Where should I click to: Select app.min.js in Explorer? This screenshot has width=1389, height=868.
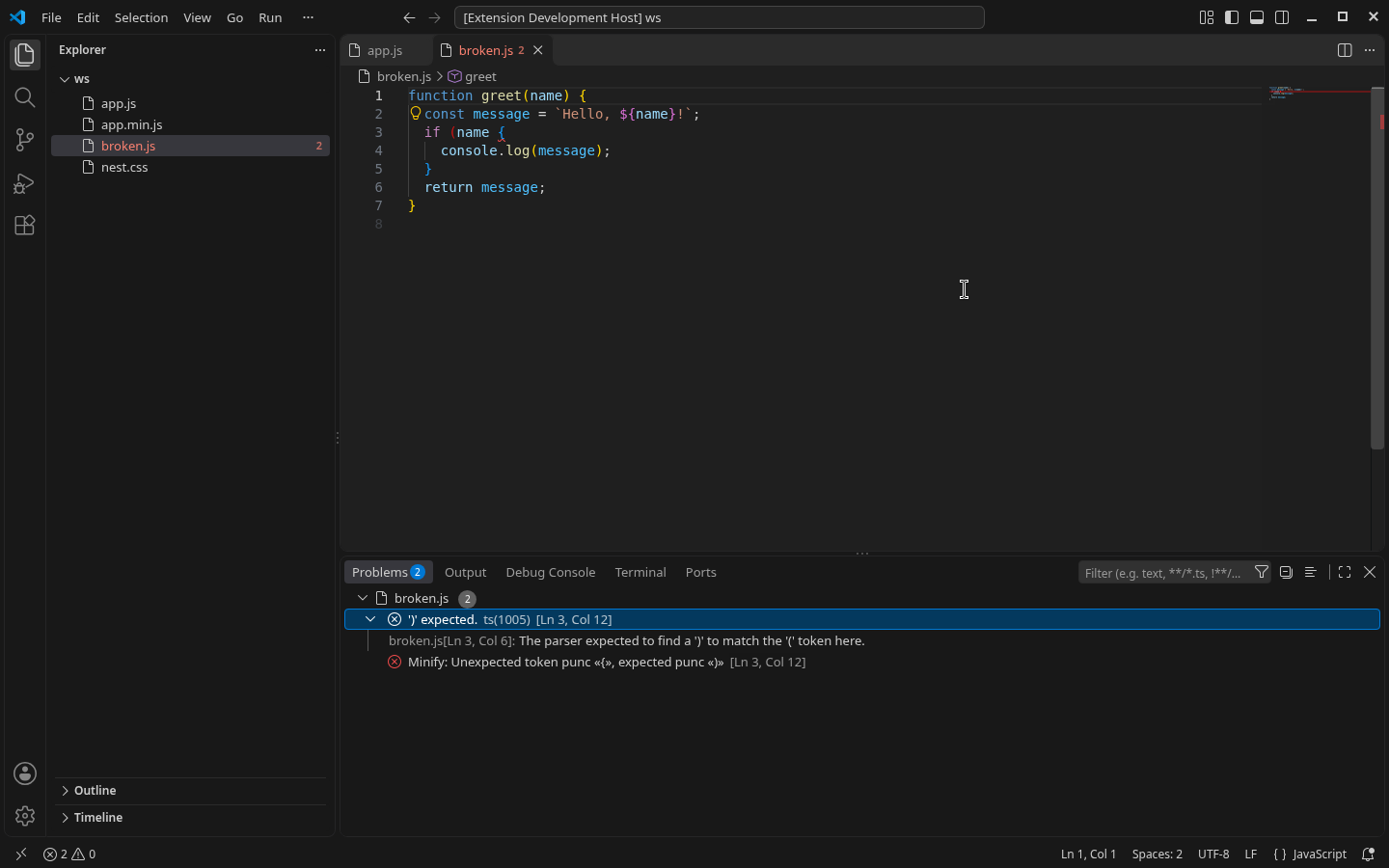pos(190,124)
